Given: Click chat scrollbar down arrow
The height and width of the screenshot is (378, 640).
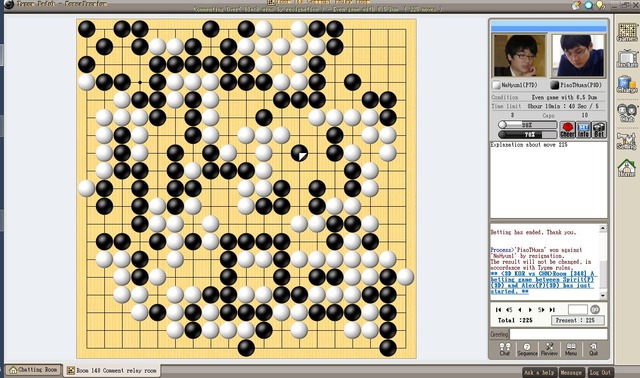Looking at the screenshot, I should [603, 295].
